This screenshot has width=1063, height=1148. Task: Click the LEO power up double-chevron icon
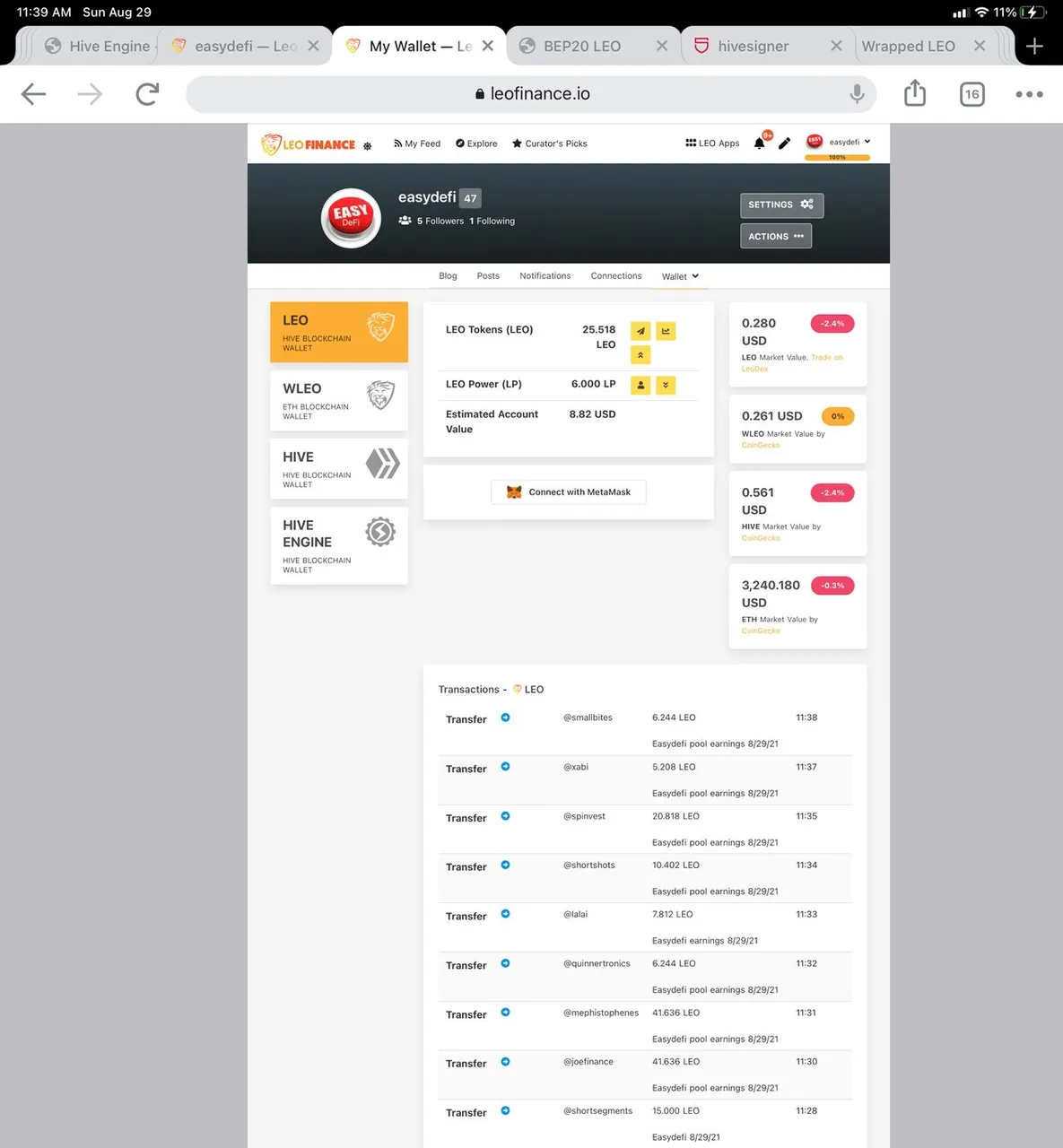[640, 355]
